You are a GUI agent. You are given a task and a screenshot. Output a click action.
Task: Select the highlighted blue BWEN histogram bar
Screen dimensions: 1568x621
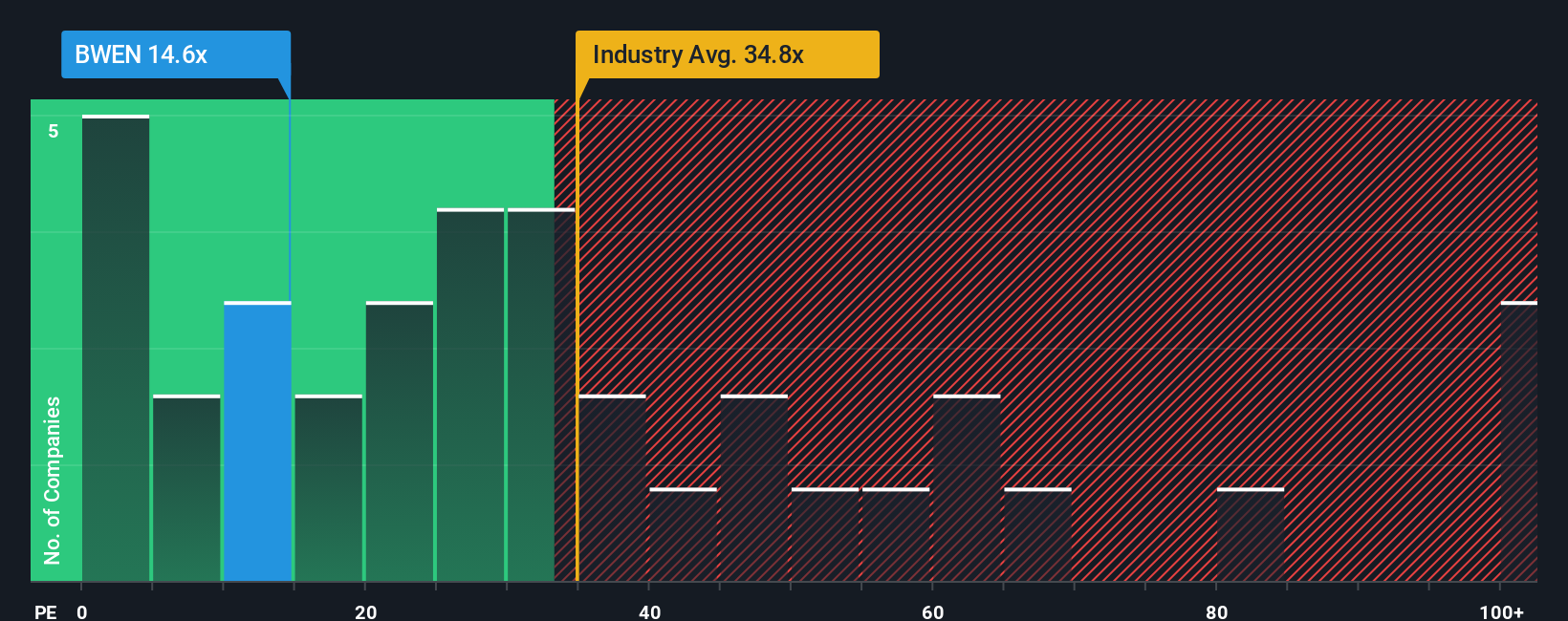click(x=257, y=441)
